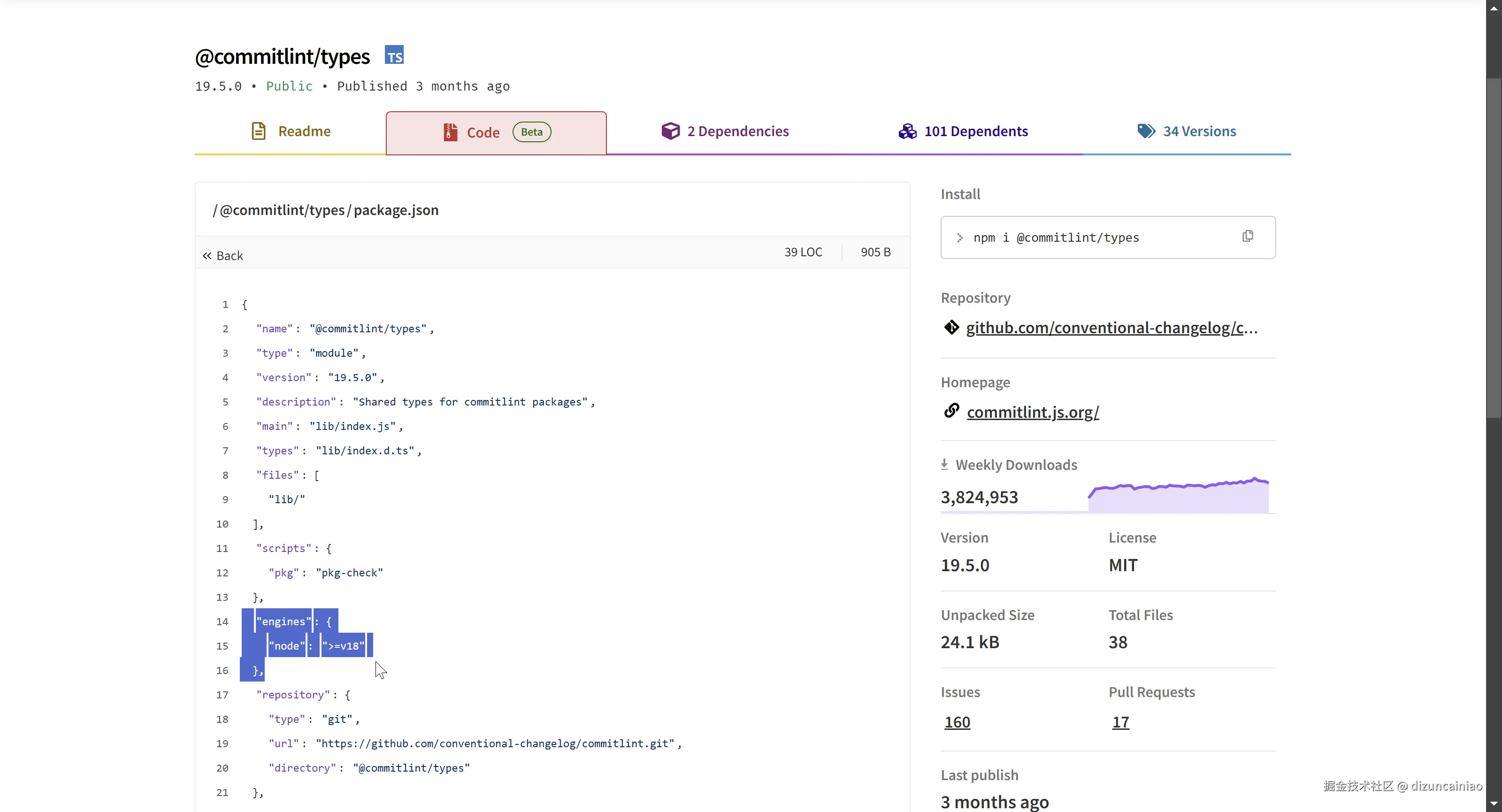Go back to the file list

pos(223,255)
